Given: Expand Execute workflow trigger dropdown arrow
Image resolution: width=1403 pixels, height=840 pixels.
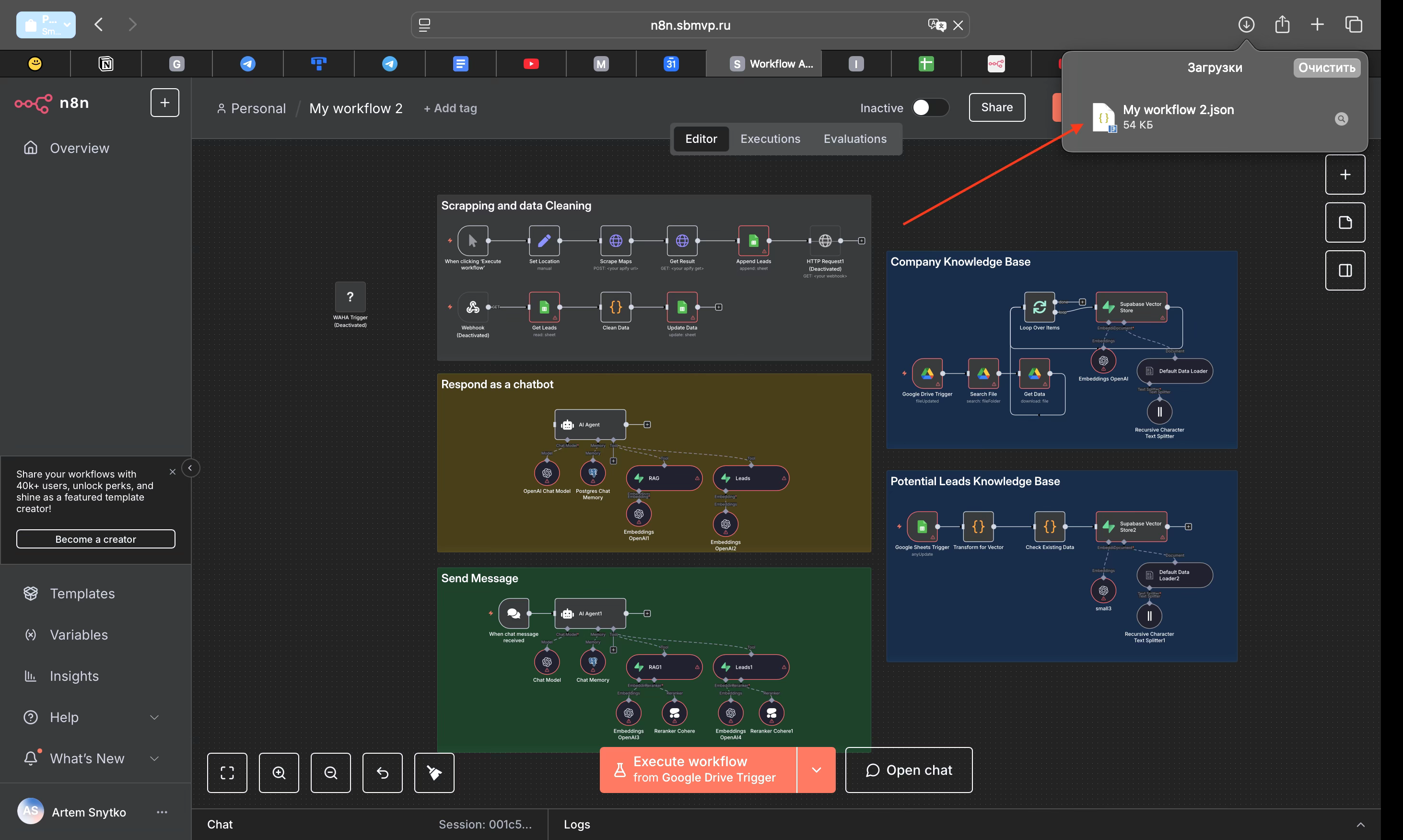Looking at the screenshot, I should pos(816,770).
